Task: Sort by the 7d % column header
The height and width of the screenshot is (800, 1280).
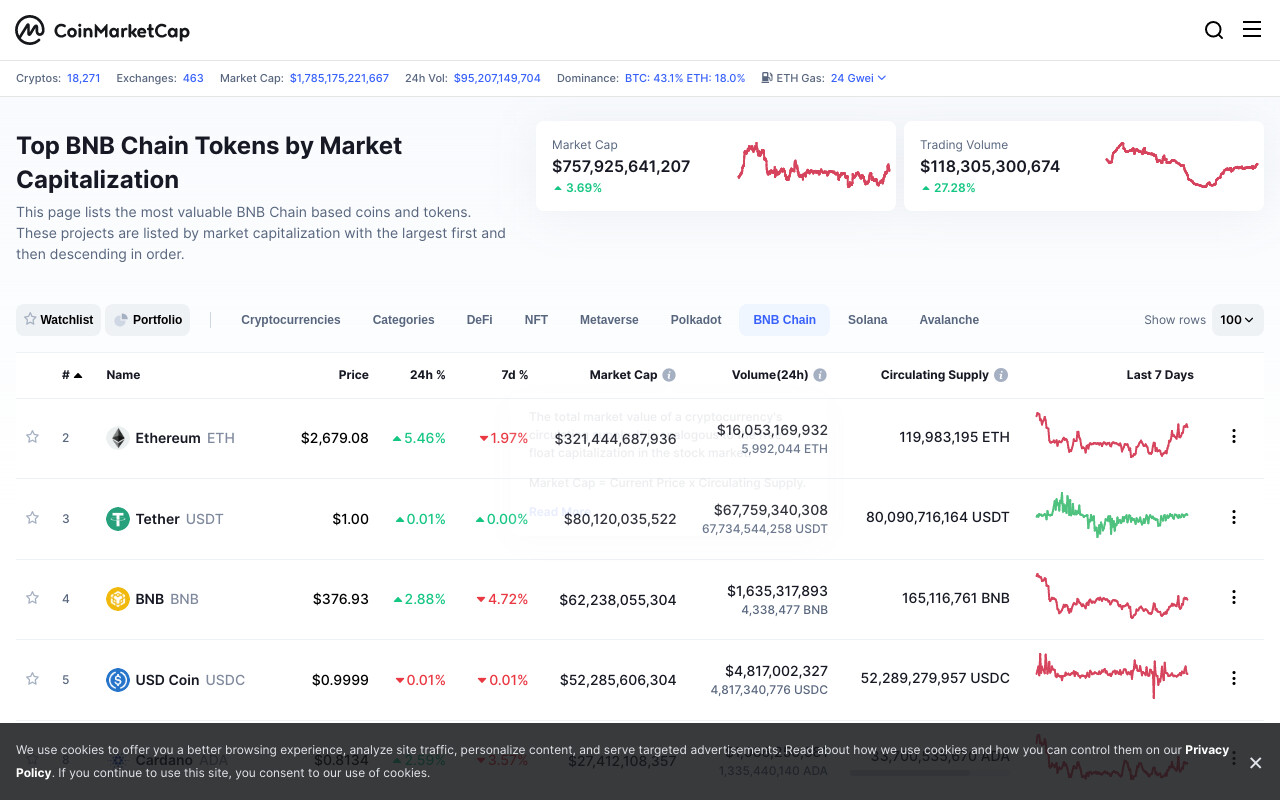Action: (x=515, y=375)
